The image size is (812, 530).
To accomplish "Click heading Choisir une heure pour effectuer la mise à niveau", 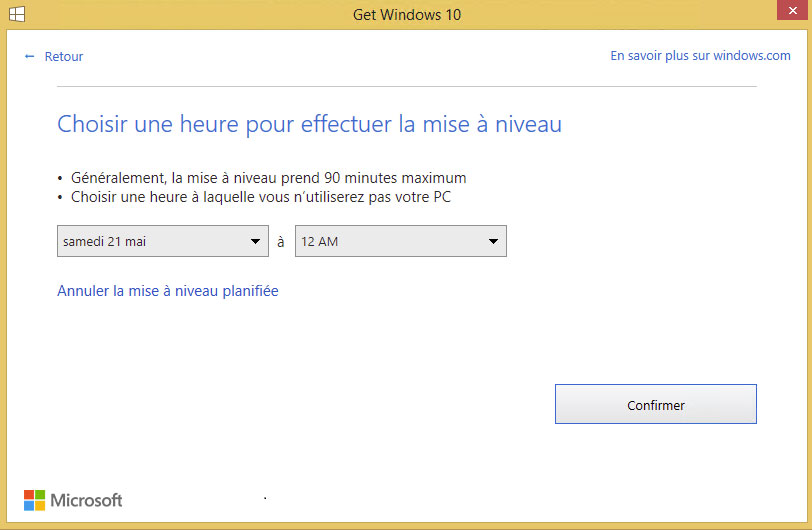I will [309, 124].
